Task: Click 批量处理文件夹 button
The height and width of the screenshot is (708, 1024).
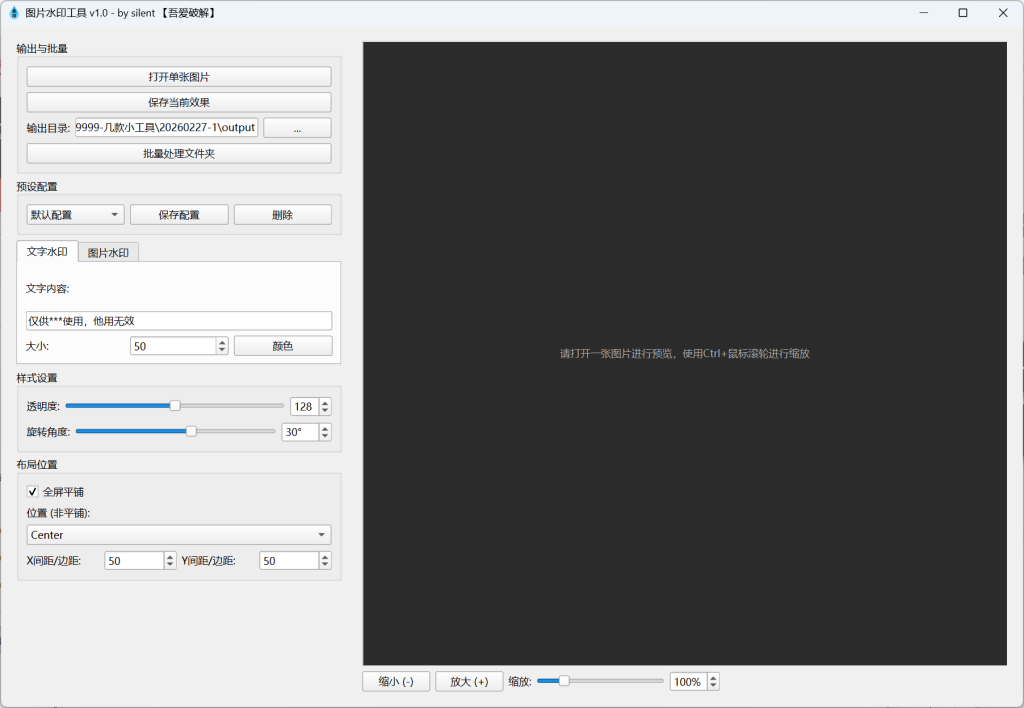Action: [178, 153]
